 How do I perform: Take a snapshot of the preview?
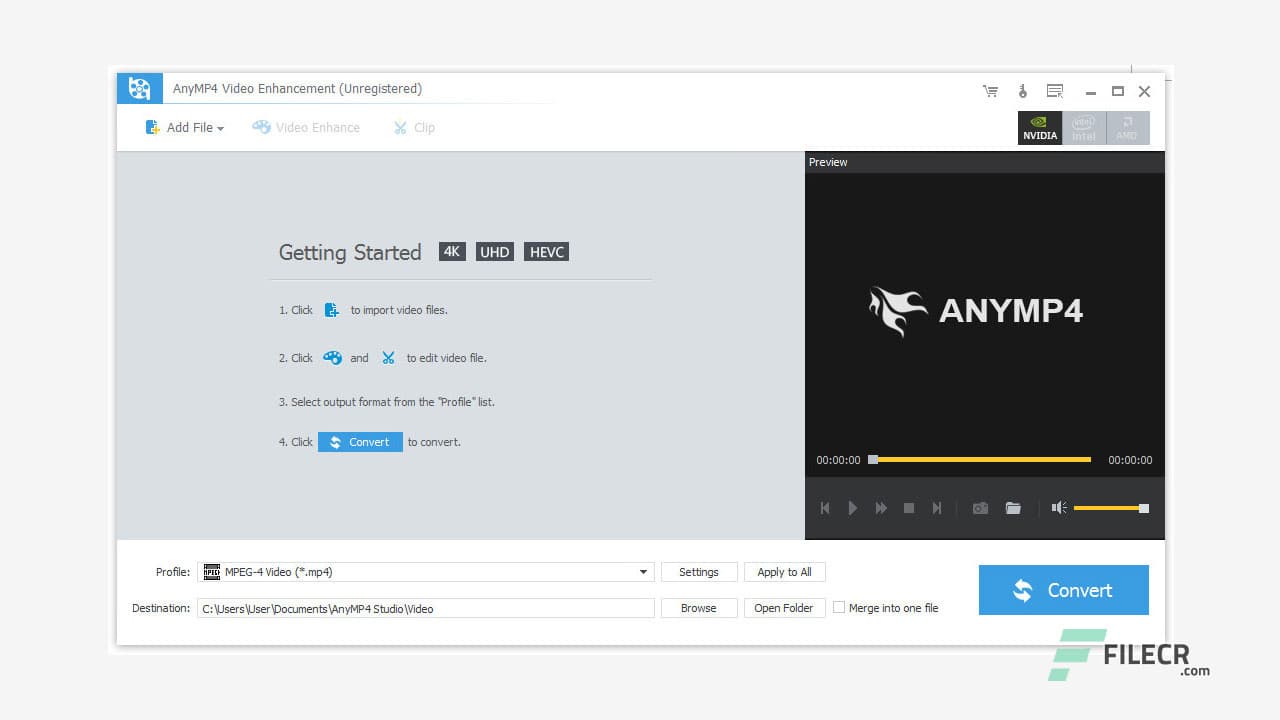980,508
